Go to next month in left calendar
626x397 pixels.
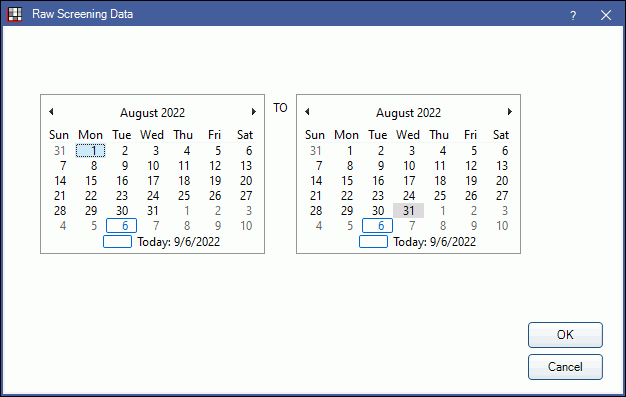coord(254,112)
